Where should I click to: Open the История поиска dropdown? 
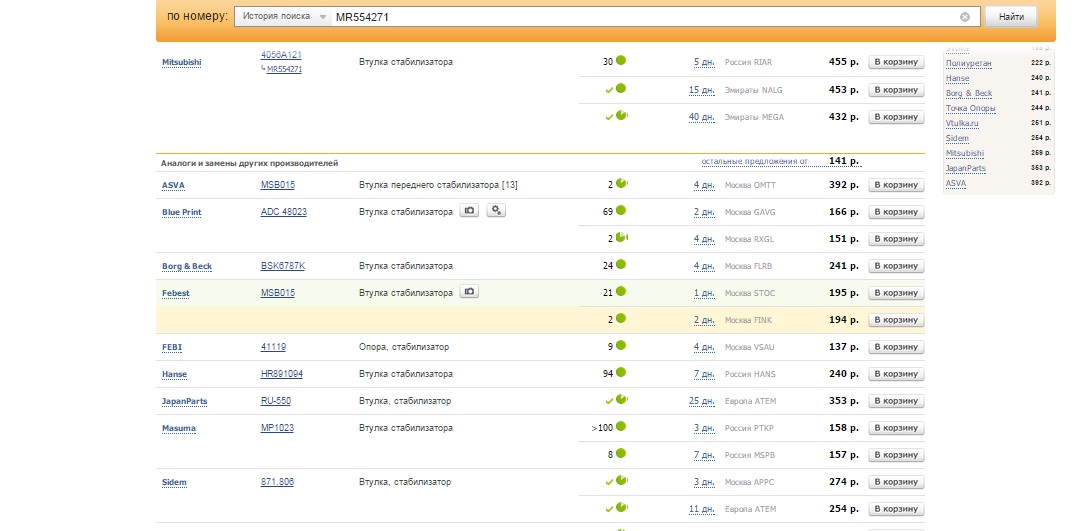pos(285,17)
